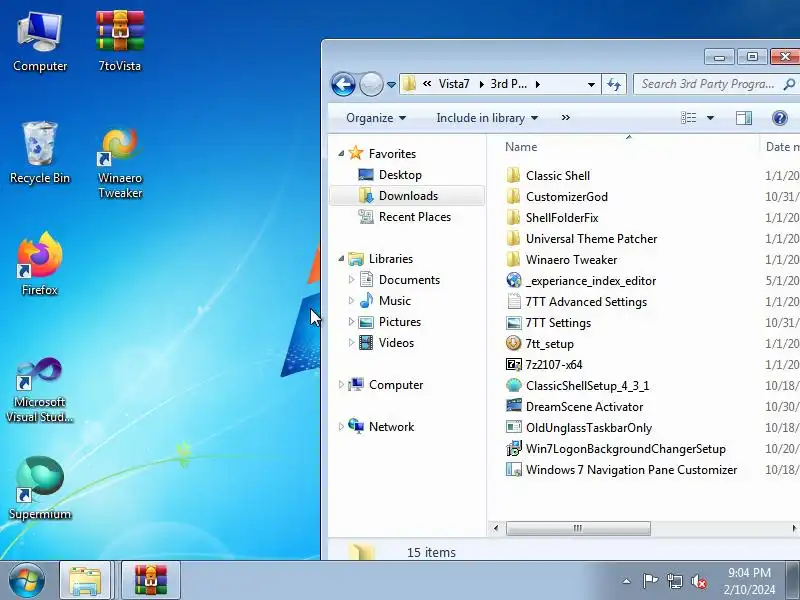
Task: Select Desktop under Favorites
Action: point(400,175)
